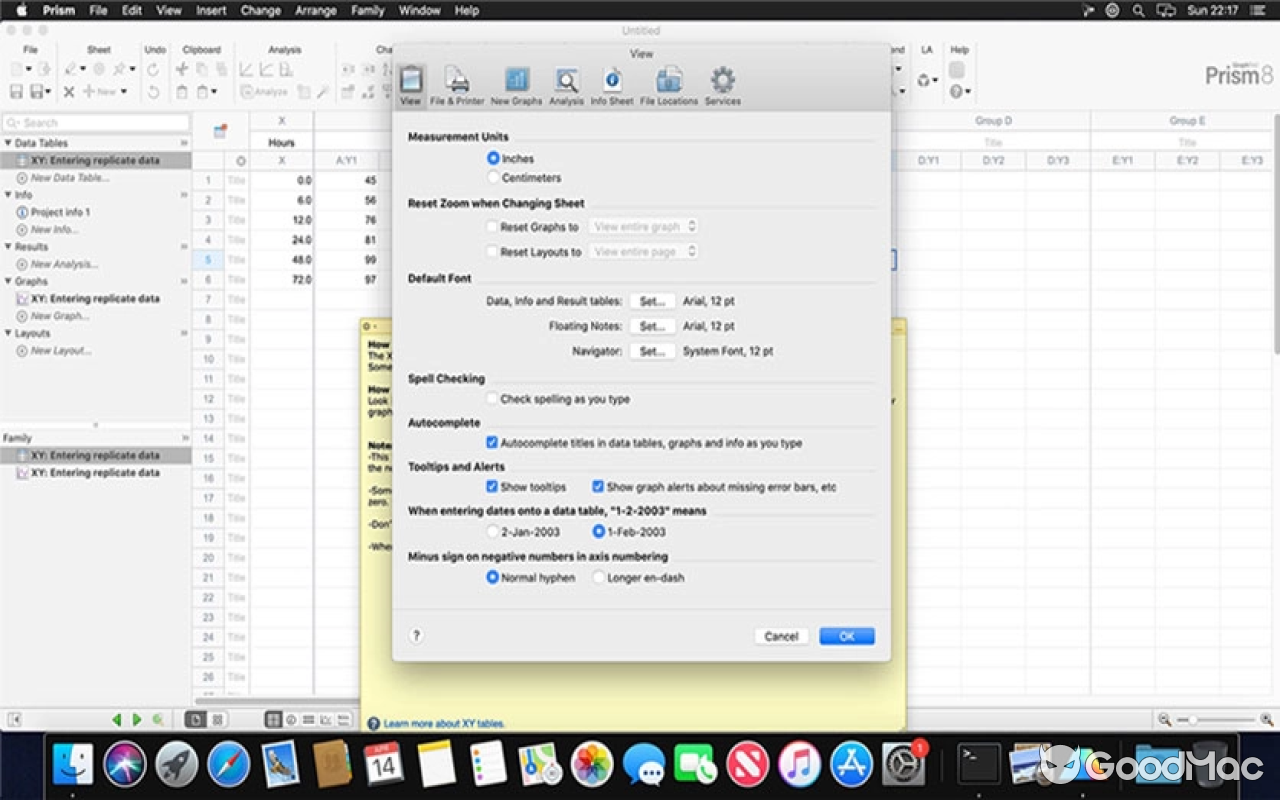Open the Arrange menu

315,10
